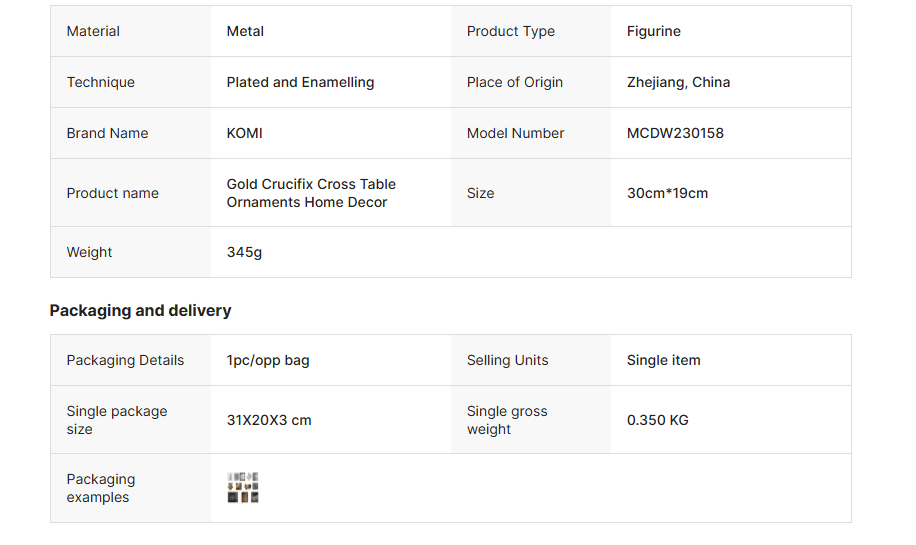The height and width of the screenshot is (545, 916).
Task: Click the '31X20X3 cm' package size value
Action: [269, 420]
